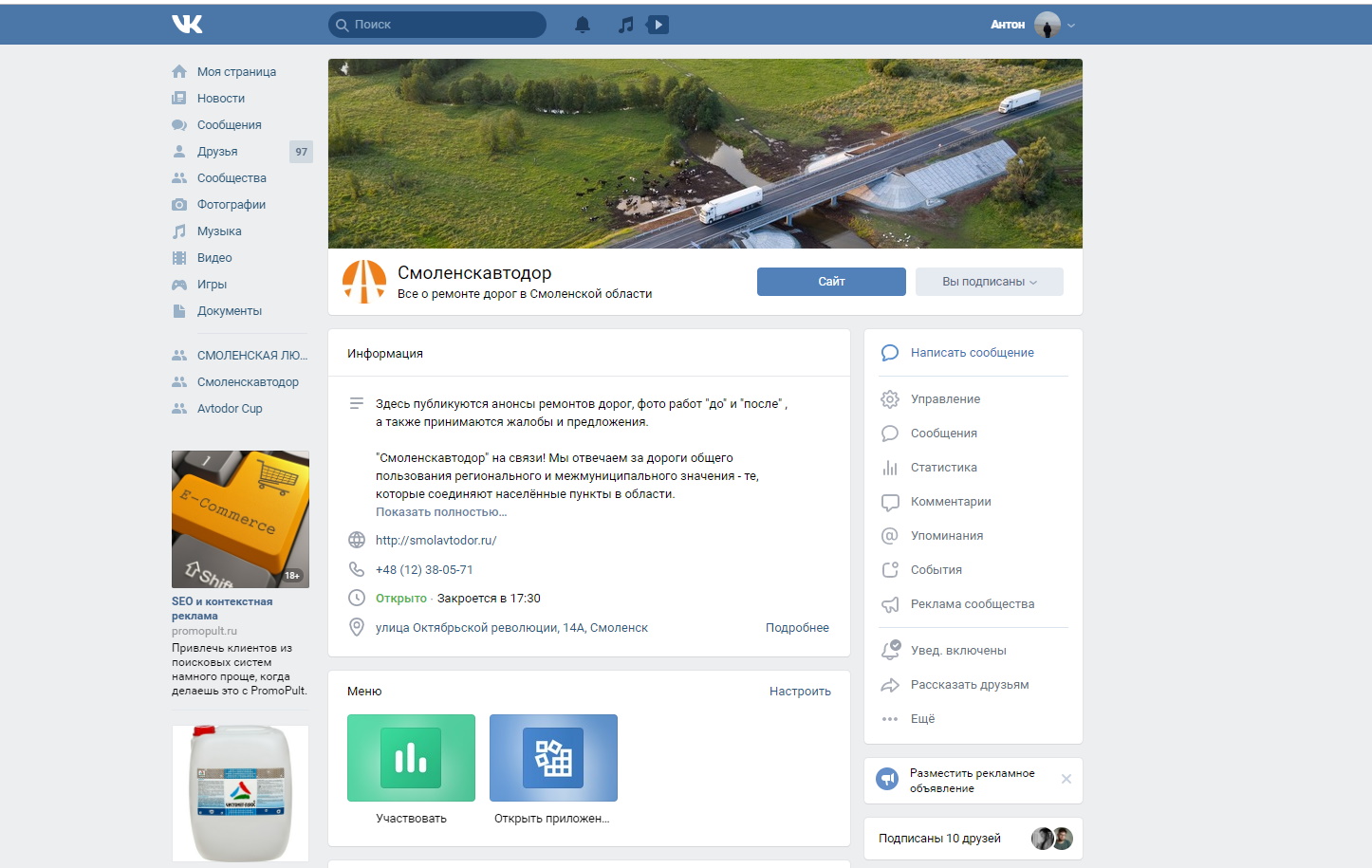Click the События icon
This screenshot has height=868, width=1372.
[890, 570]
